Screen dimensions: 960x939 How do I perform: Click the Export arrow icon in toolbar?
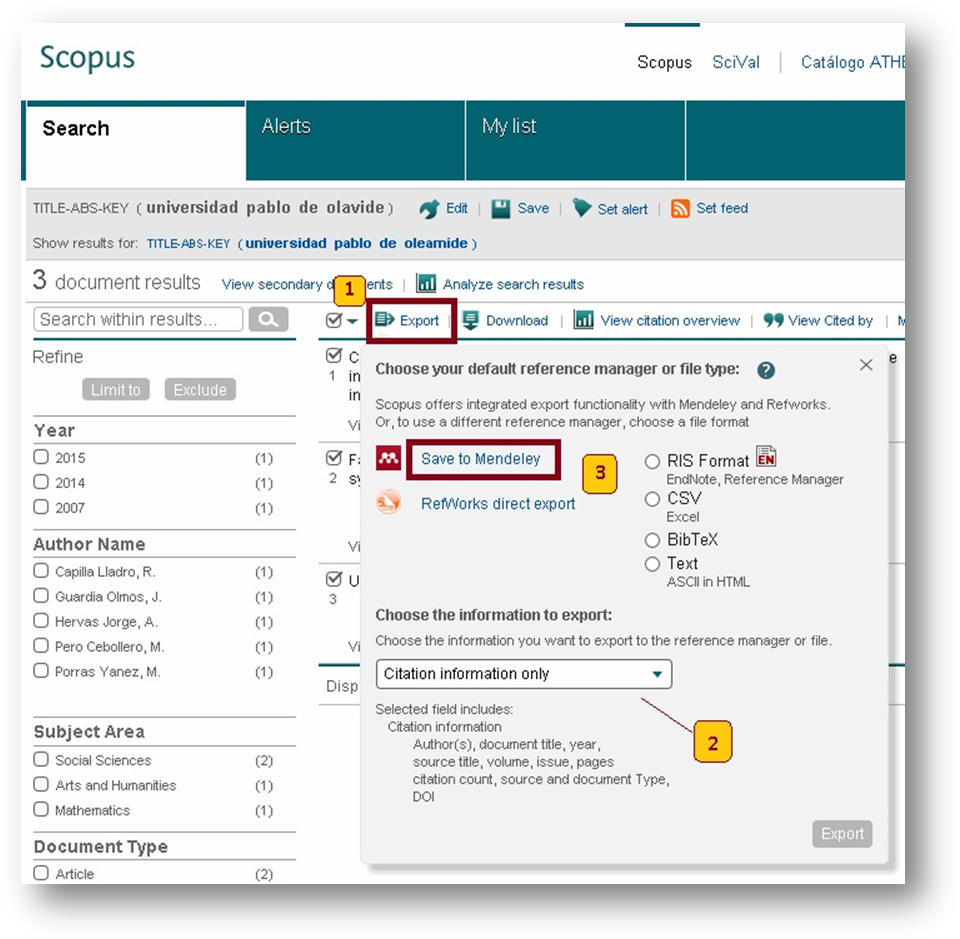pos(384,320)
